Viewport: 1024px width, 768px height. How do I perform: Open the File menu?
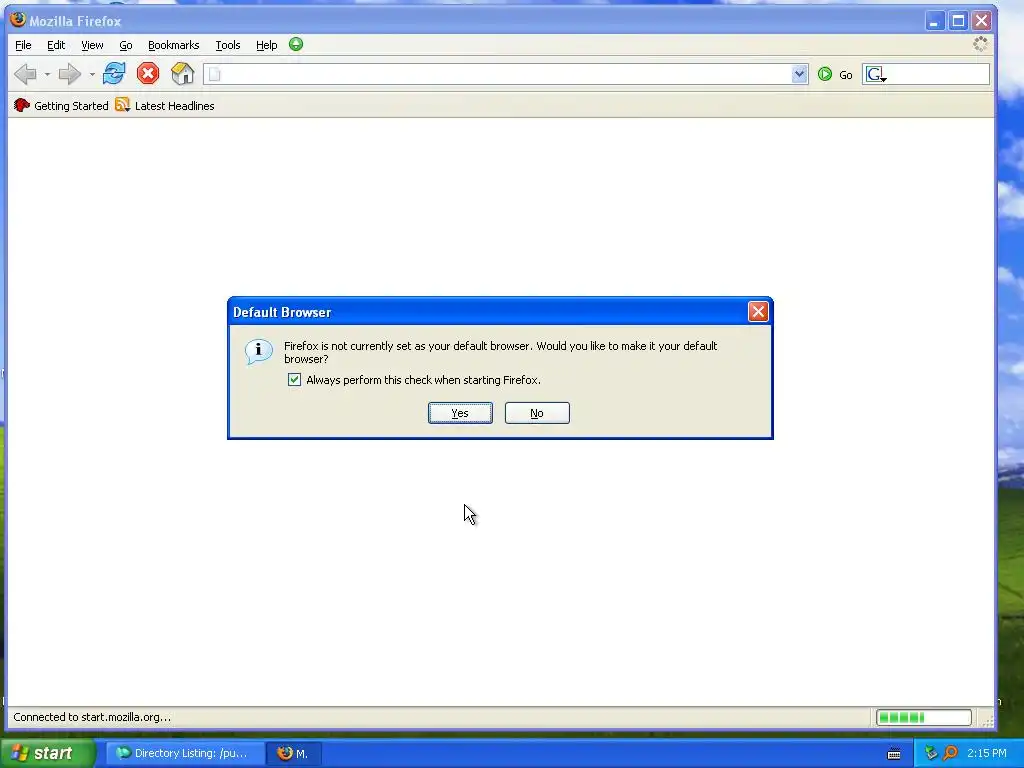(23, 45)
